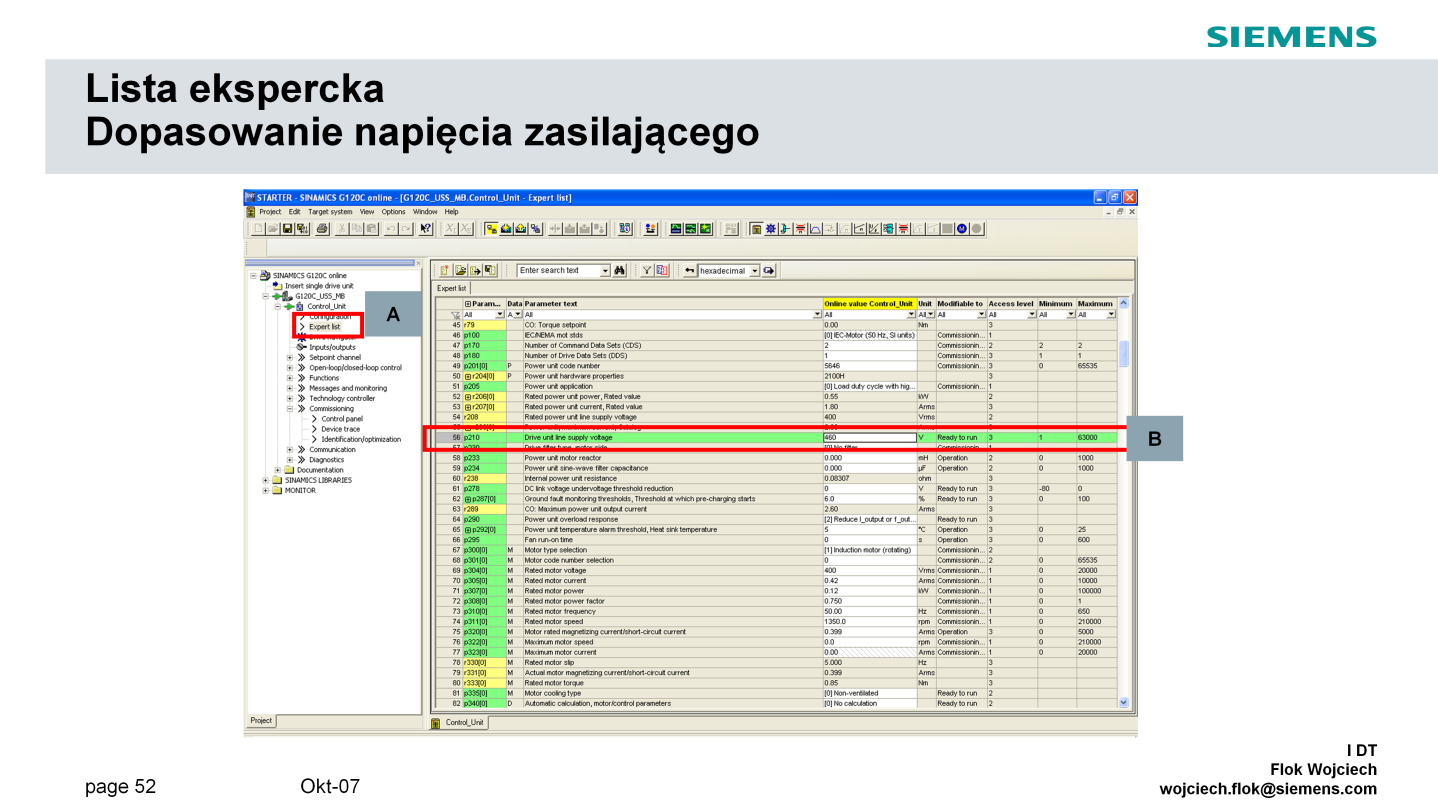
Task: Open the Window menu
Action: (x=425, y=211)
